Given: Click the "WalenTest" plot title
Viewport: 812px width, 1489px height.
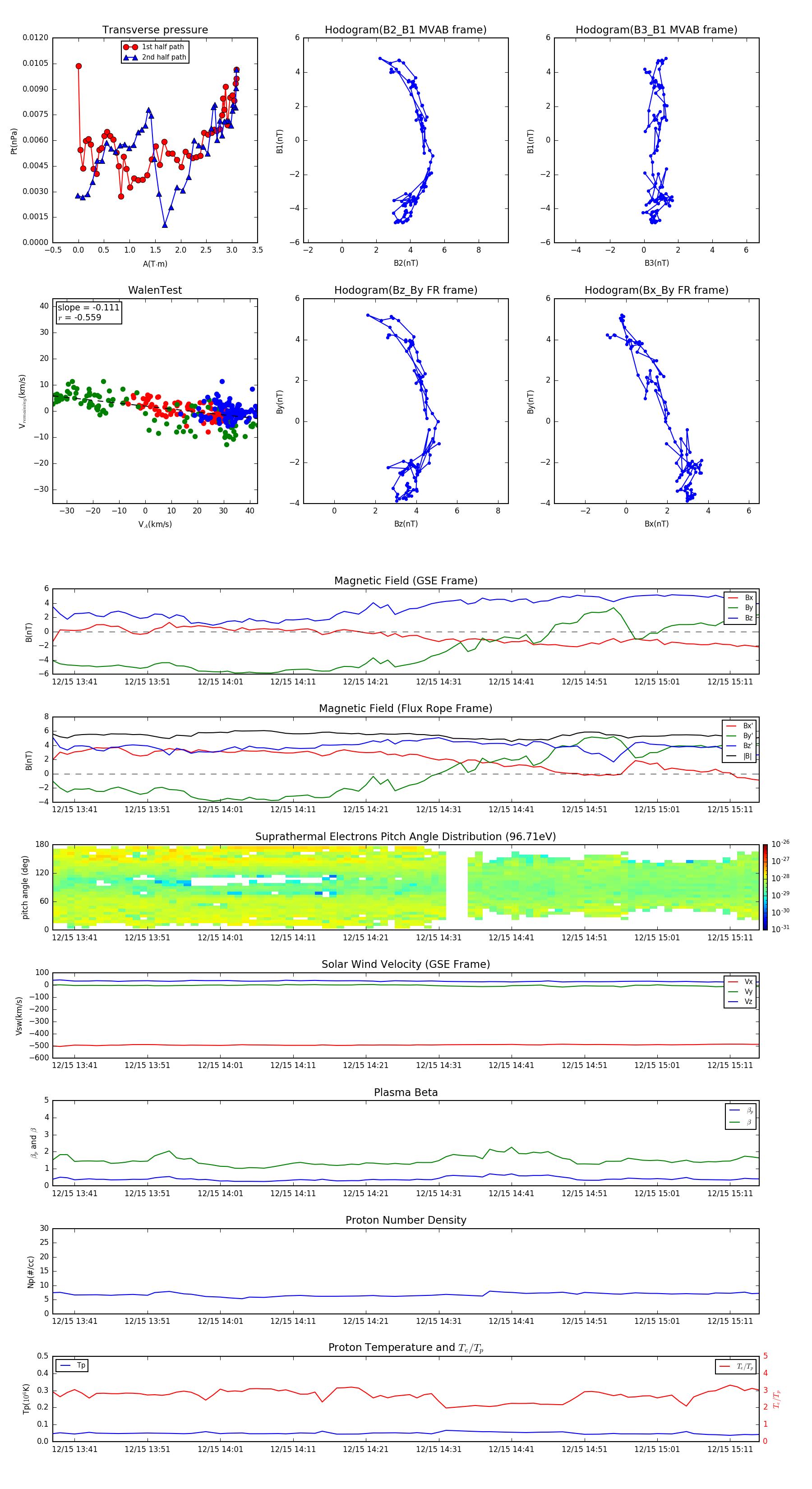Looking at the screenshot, I should (155, 290).
